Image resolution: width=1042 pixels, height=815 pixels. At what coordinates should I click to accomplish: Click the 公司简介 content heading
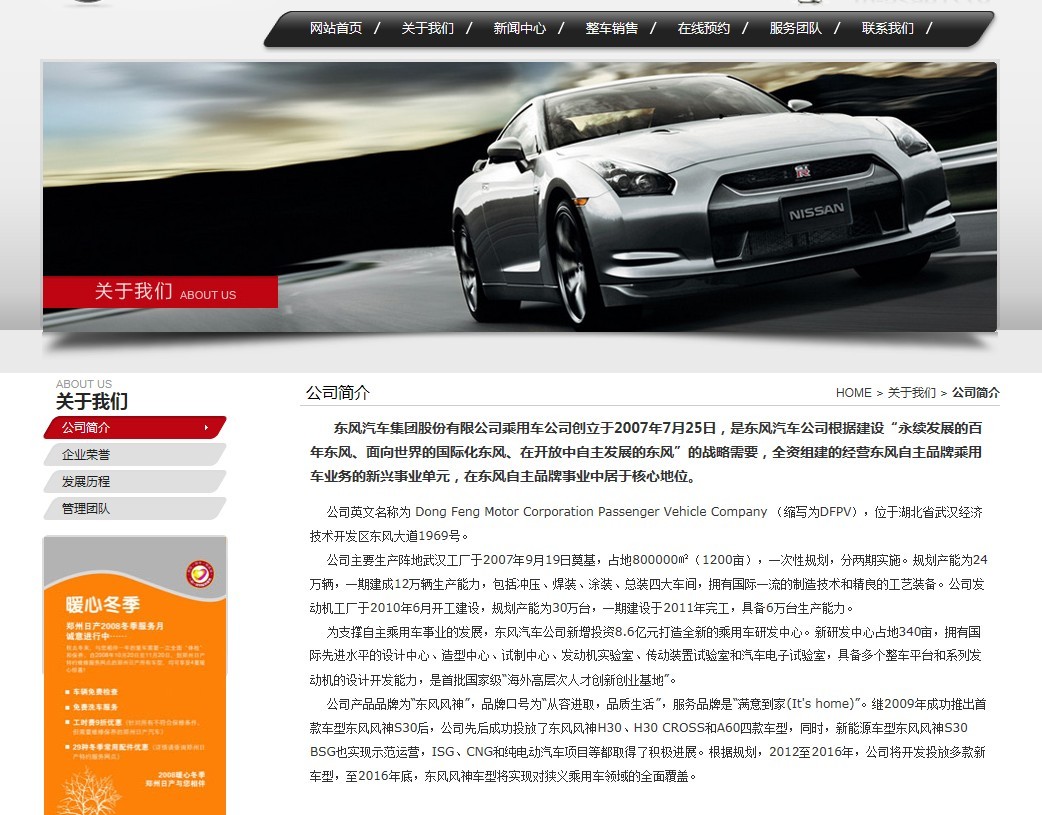[338, 393]
